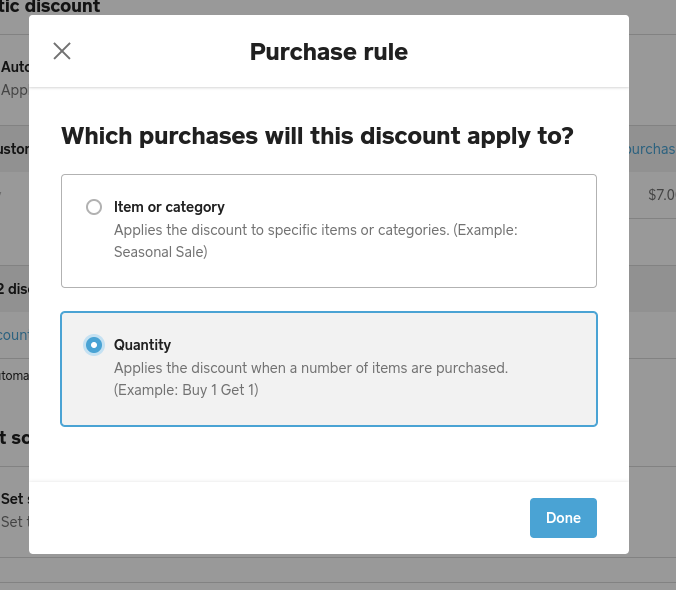Click the "number of items are purchased" description
This screenshot has height=590, width=676.
[311, 368]
